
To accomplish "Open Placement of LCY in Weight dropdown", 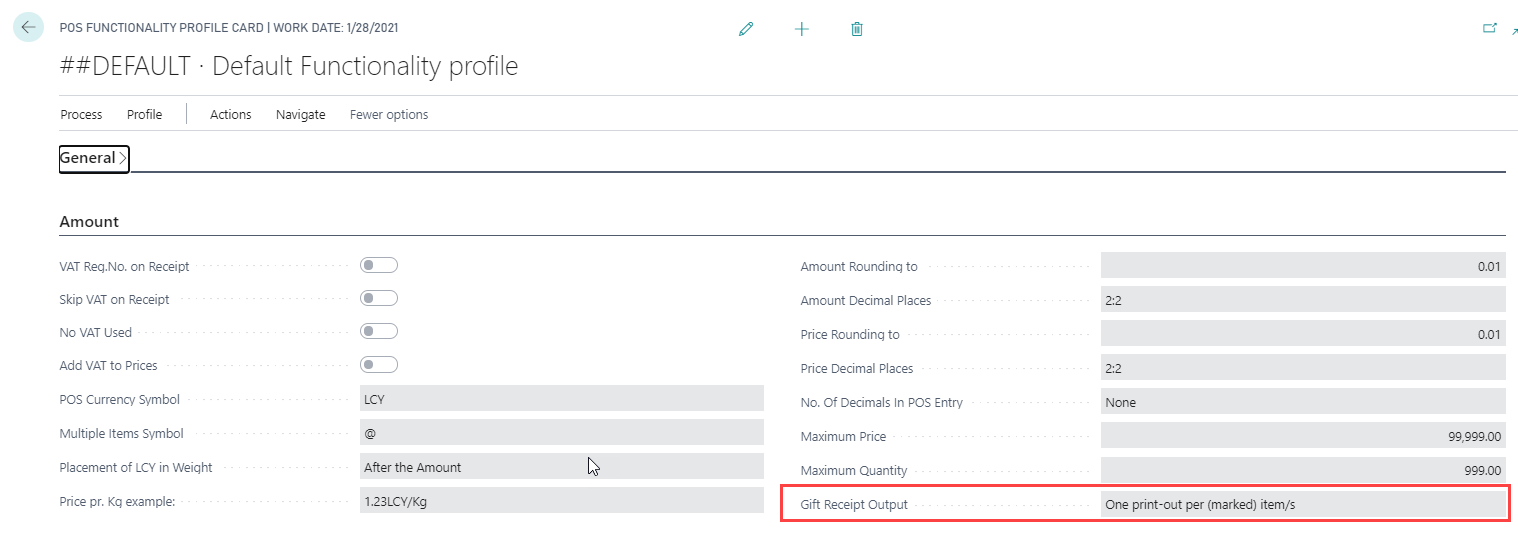I will coord(561,467).
